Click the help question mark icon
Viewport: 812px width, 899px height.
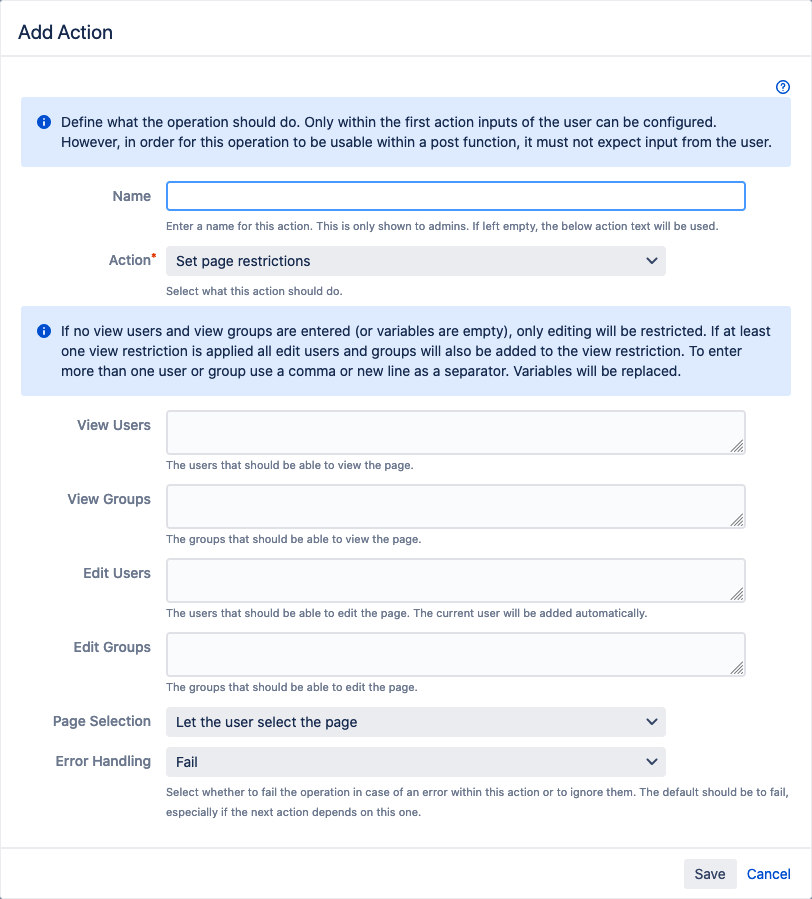pos(783,88)
